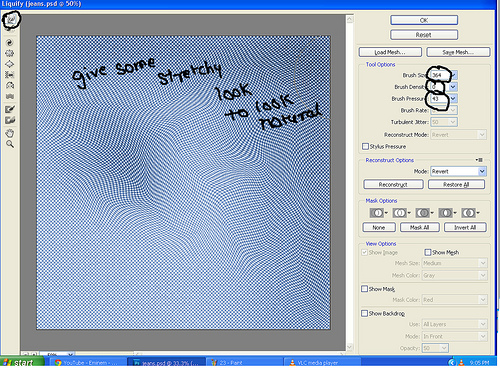Open the Brush Size dropdown arrow
The width and height of the screenshot is (500, 375).
pyautogui.click(x=454, y=75)
